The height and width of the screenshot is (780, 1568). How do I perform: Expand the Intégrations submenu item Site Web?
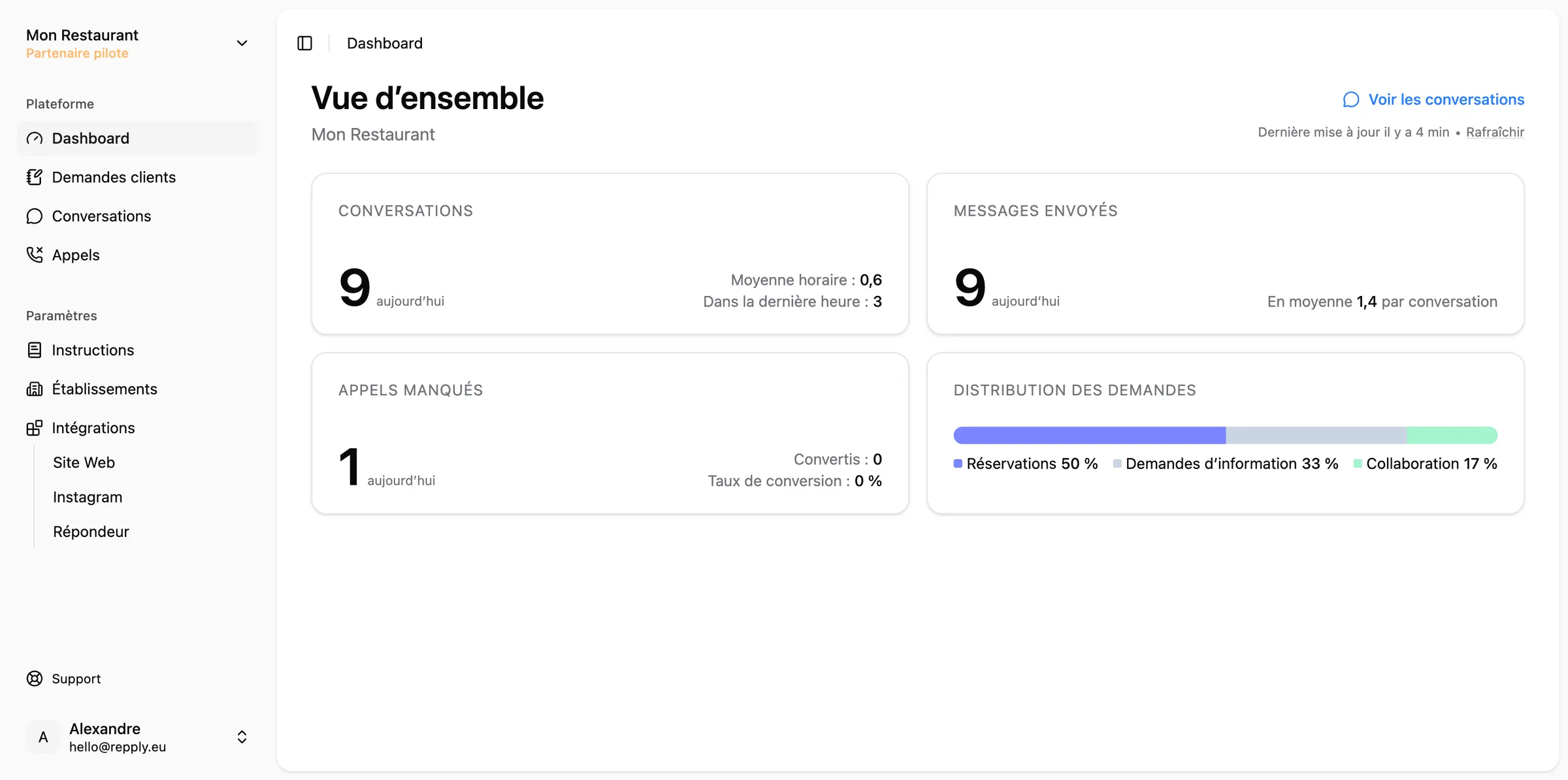click(x=84, y=462)
